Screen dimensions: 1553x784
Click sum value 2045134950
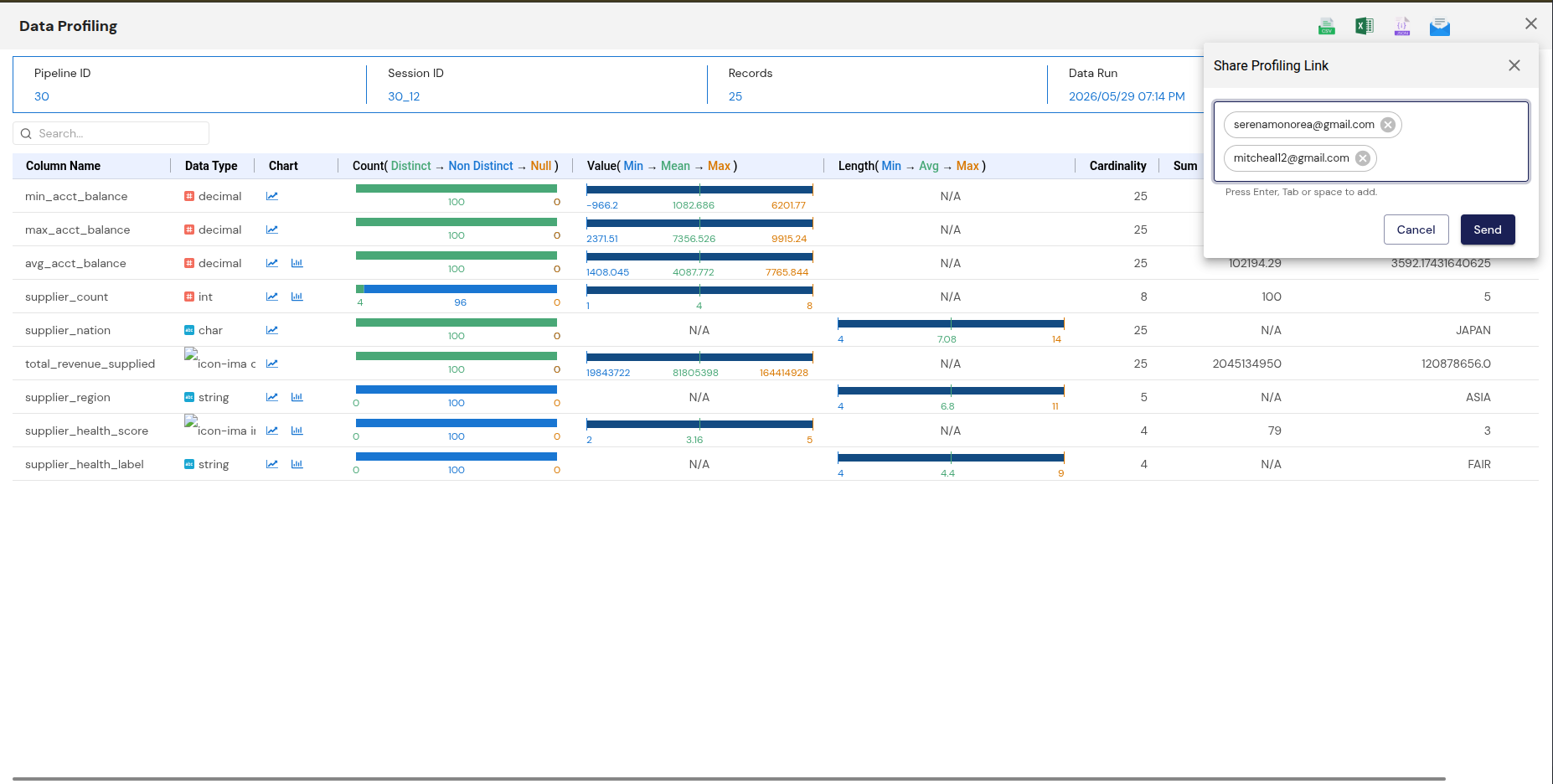tap(1246, 364)
